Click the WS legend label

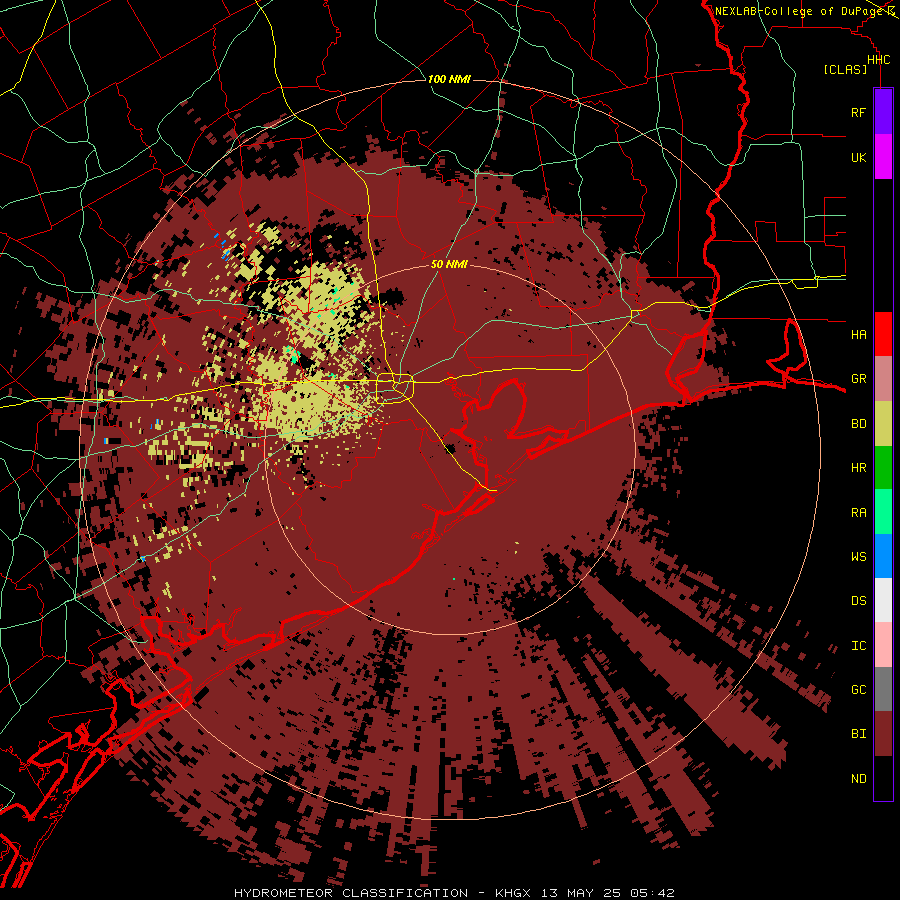click(858, 556)
